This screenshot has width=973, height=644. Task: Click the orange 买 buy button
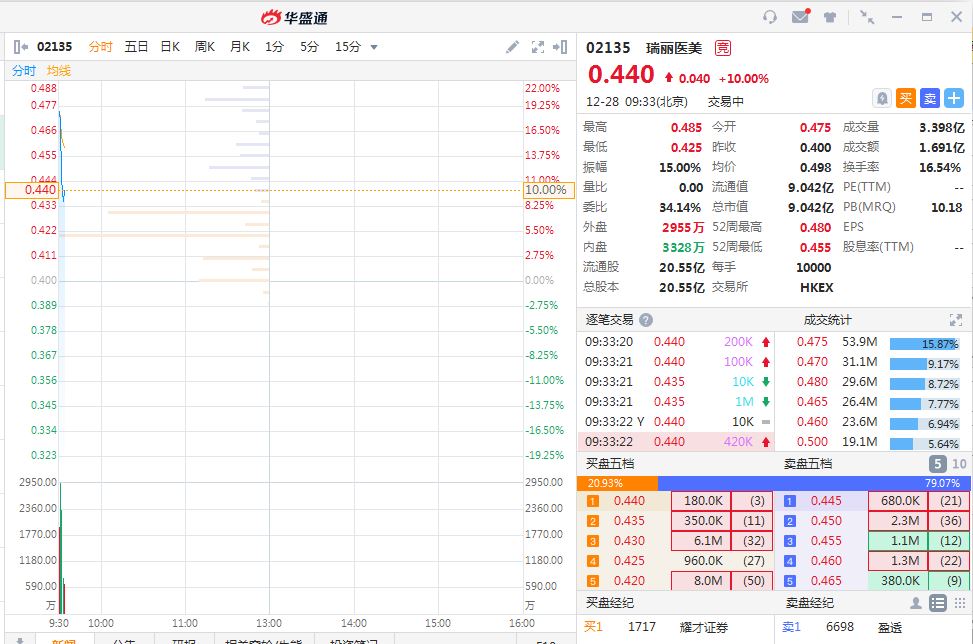coord(905,98)
